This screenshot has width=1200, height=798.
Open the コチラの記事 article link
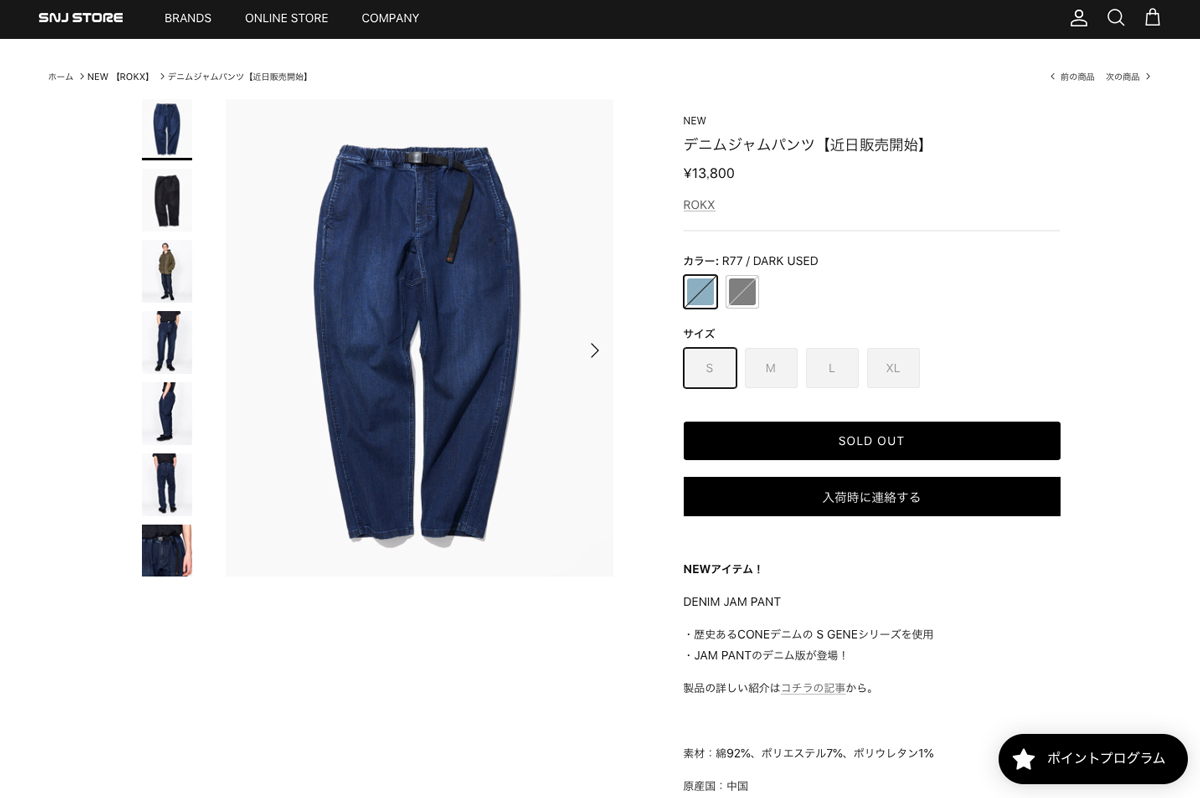pos(813,688)
